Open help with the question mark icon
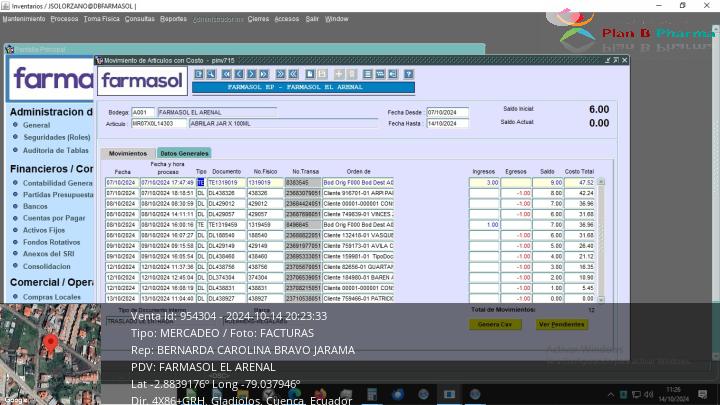 pos(409,74)
